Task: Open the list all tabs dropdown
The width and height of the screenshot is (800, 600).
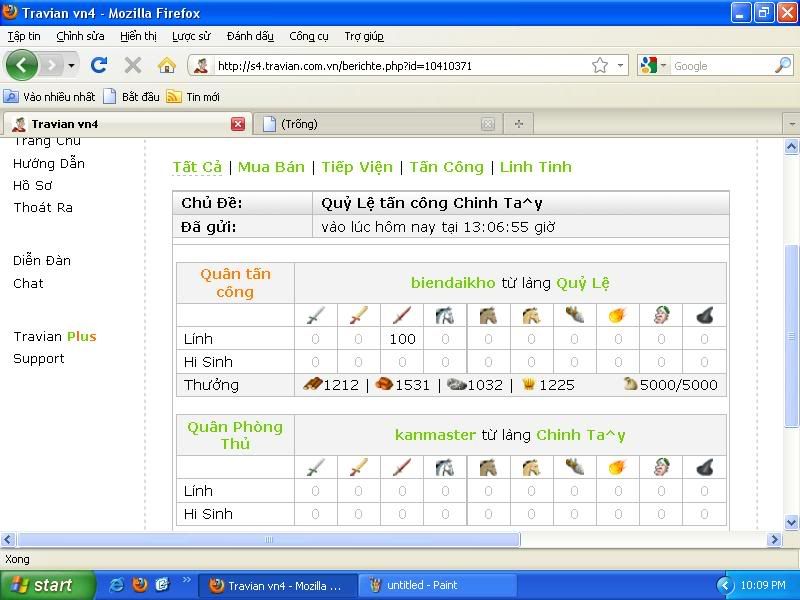Action: pos(791,124)
